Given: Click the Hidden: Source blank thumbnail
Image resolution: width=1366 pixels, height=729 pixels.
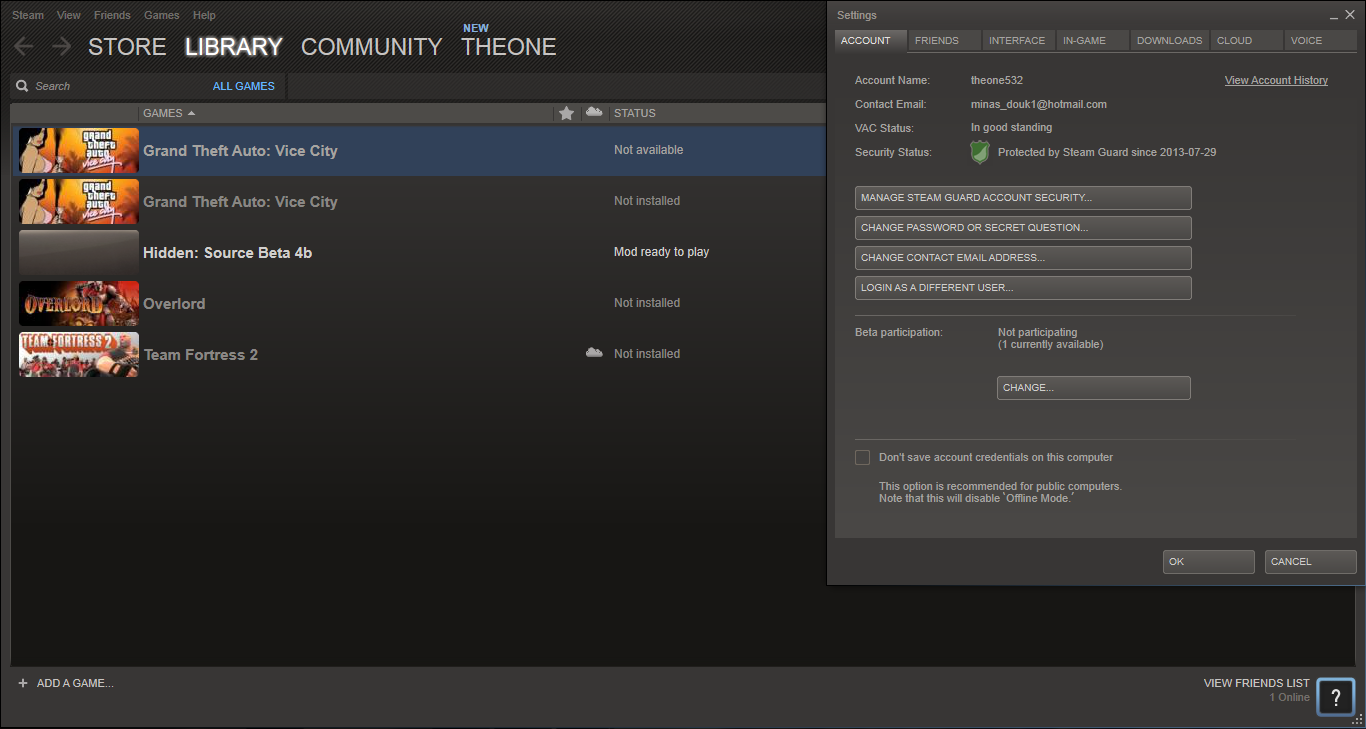Looking at the screenshot, I should tap(79, 252).
